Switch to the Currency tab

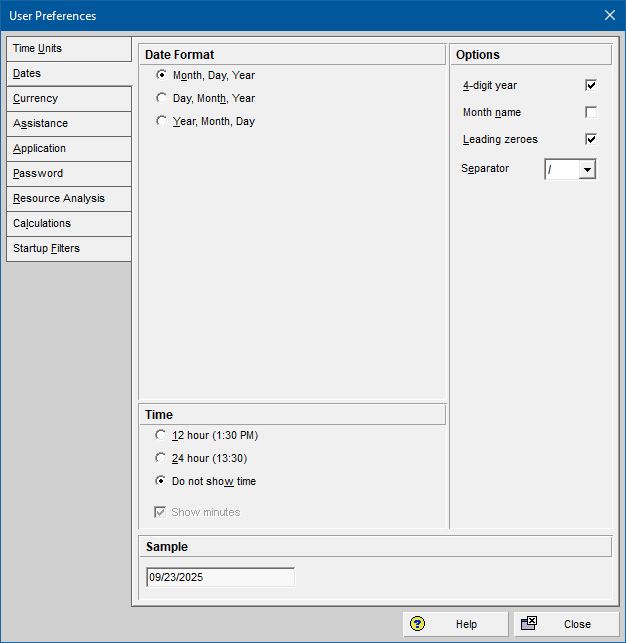click(68, 99)
